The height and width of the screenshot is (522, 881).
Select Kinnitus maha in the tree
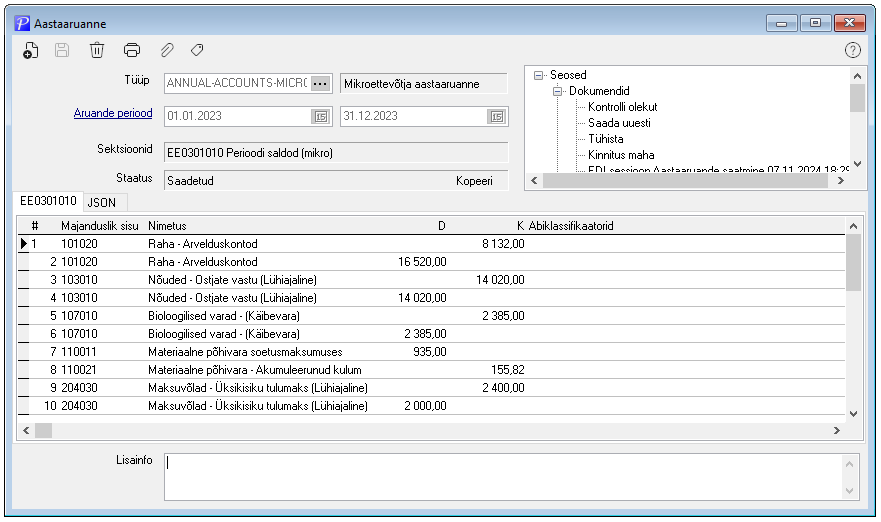coord(621,155)
